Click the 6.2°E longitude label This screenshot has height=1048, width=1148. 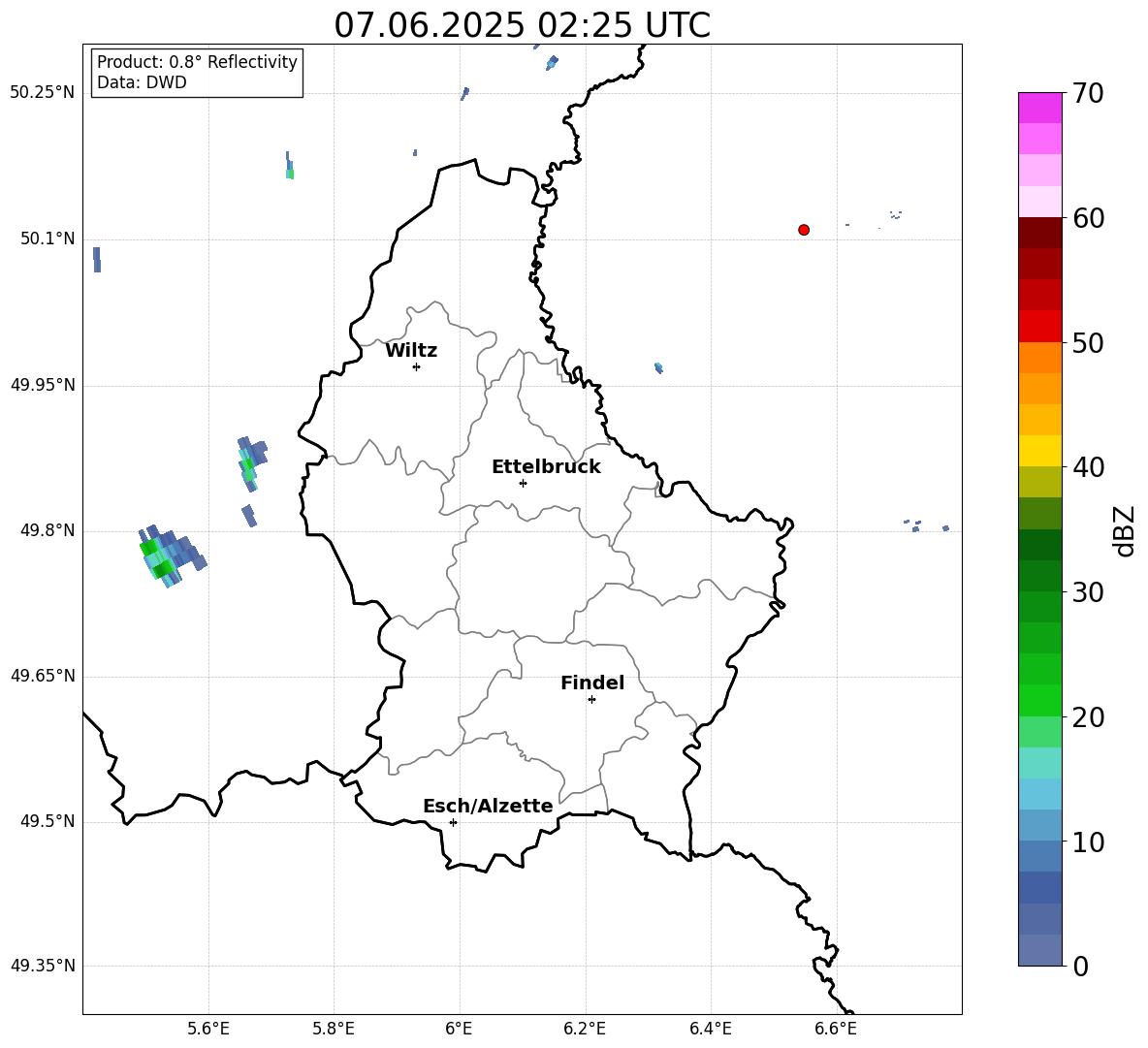tap(585, 1029)
